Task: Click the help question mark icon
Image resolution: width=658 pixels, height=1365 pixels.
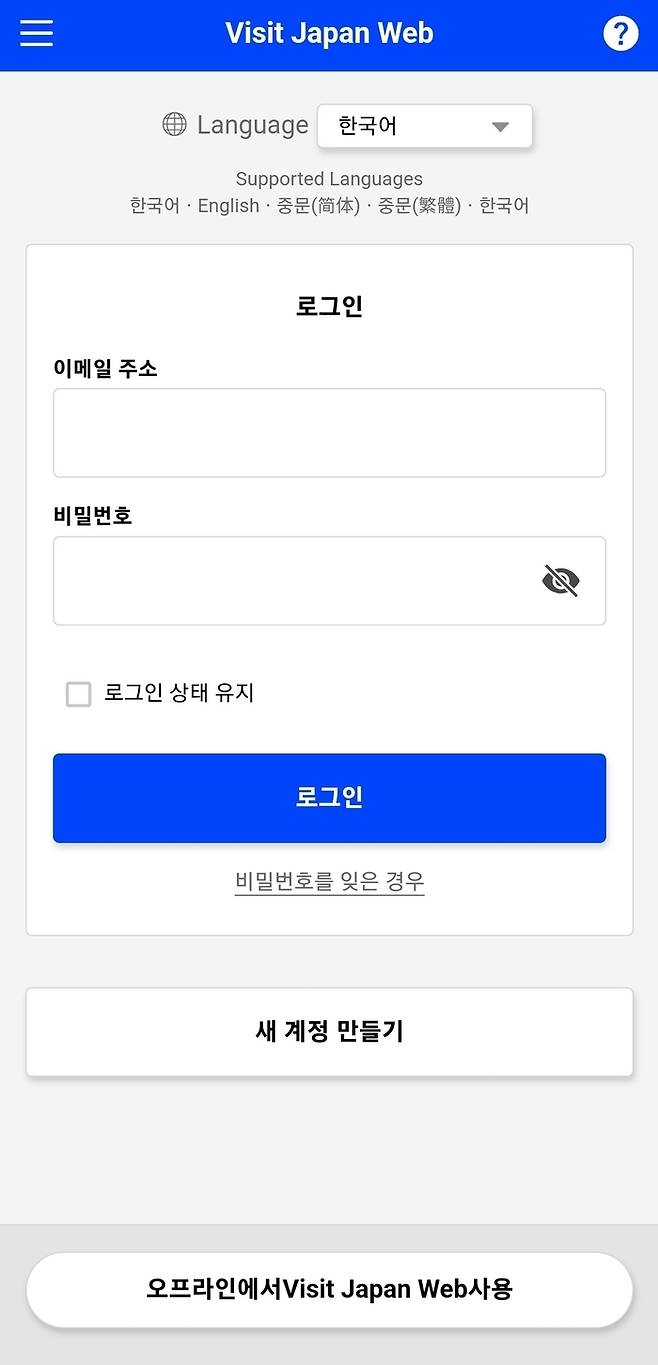Action: (x=620, y=34)
